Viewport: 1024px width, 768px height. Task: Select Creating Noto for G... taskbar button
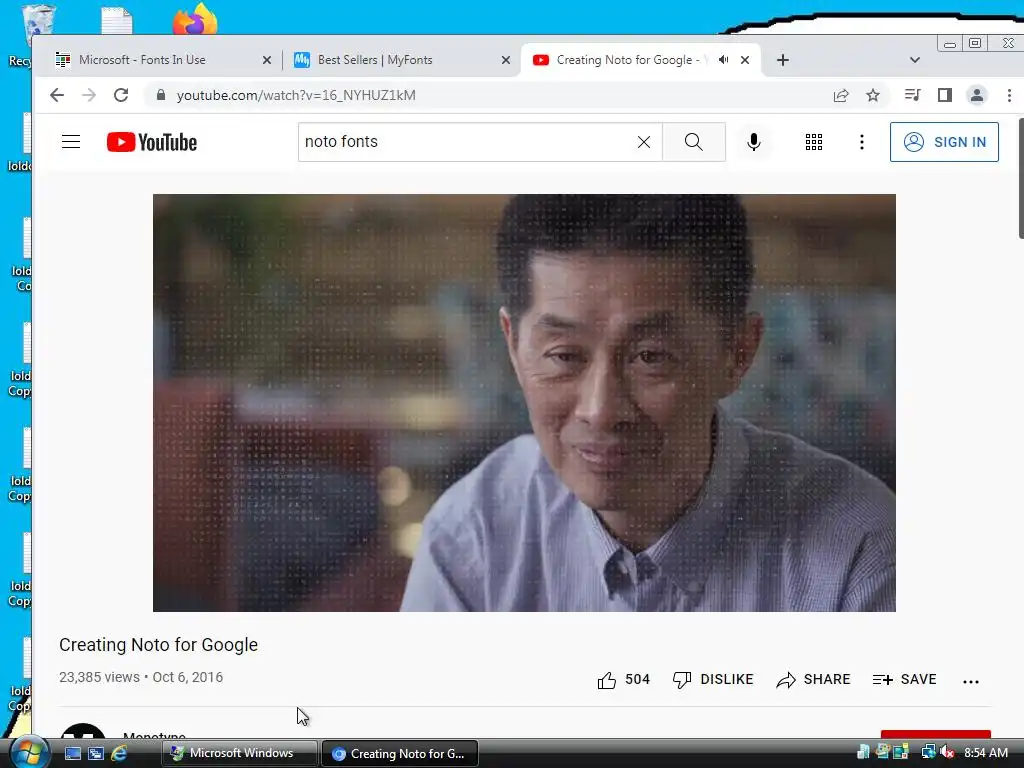tap(400, 753)
